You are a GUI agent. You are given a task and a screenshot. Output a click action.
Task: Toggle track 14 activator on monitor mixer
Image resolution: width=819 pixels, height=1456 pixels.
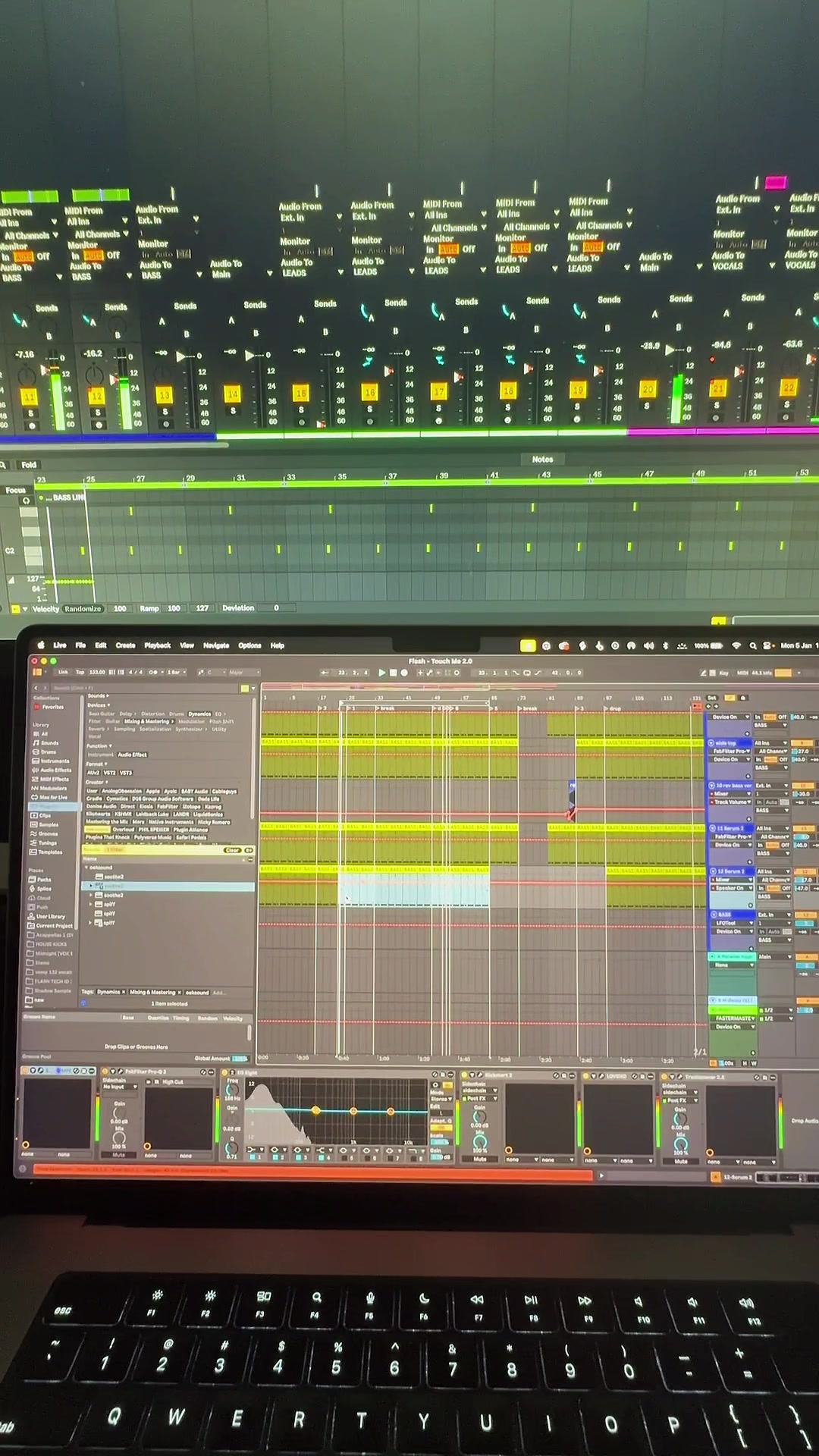tap(232, 394)
